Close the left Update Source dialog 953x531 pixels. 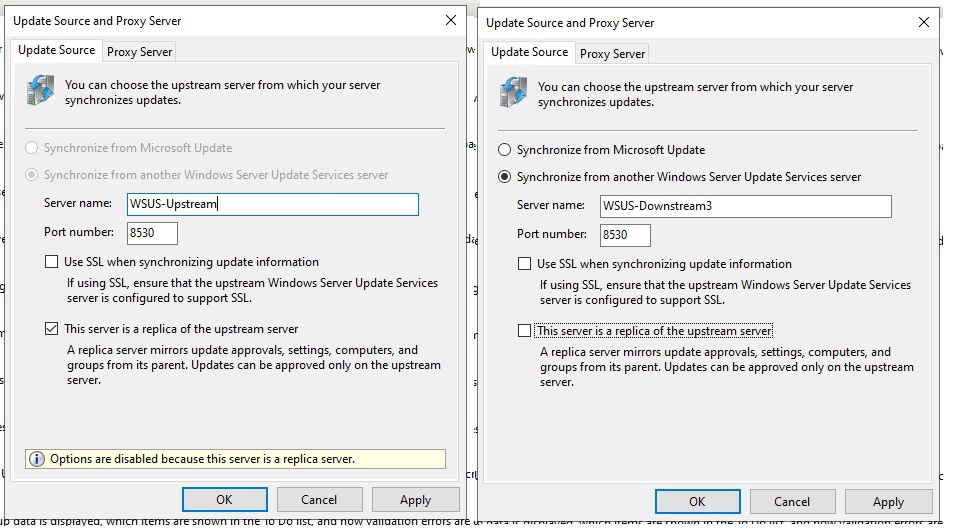click(450, 20)
